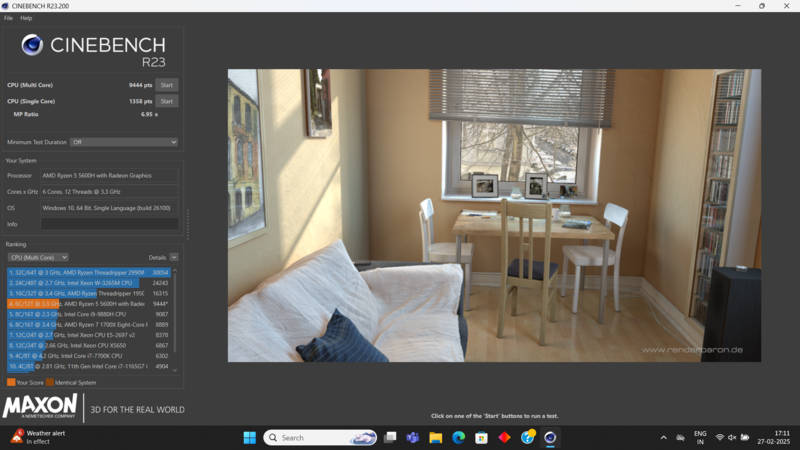800x450 pixels.
Task: Click the Cinebench title bar app icon
Action: coord(5,6)
